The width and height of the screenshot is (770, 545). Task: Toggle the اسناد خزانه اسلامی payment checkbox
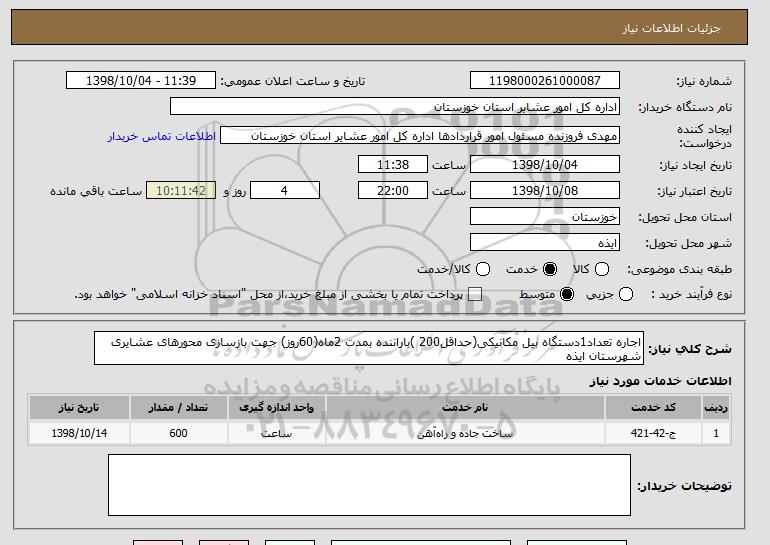(x=475, y=295)
